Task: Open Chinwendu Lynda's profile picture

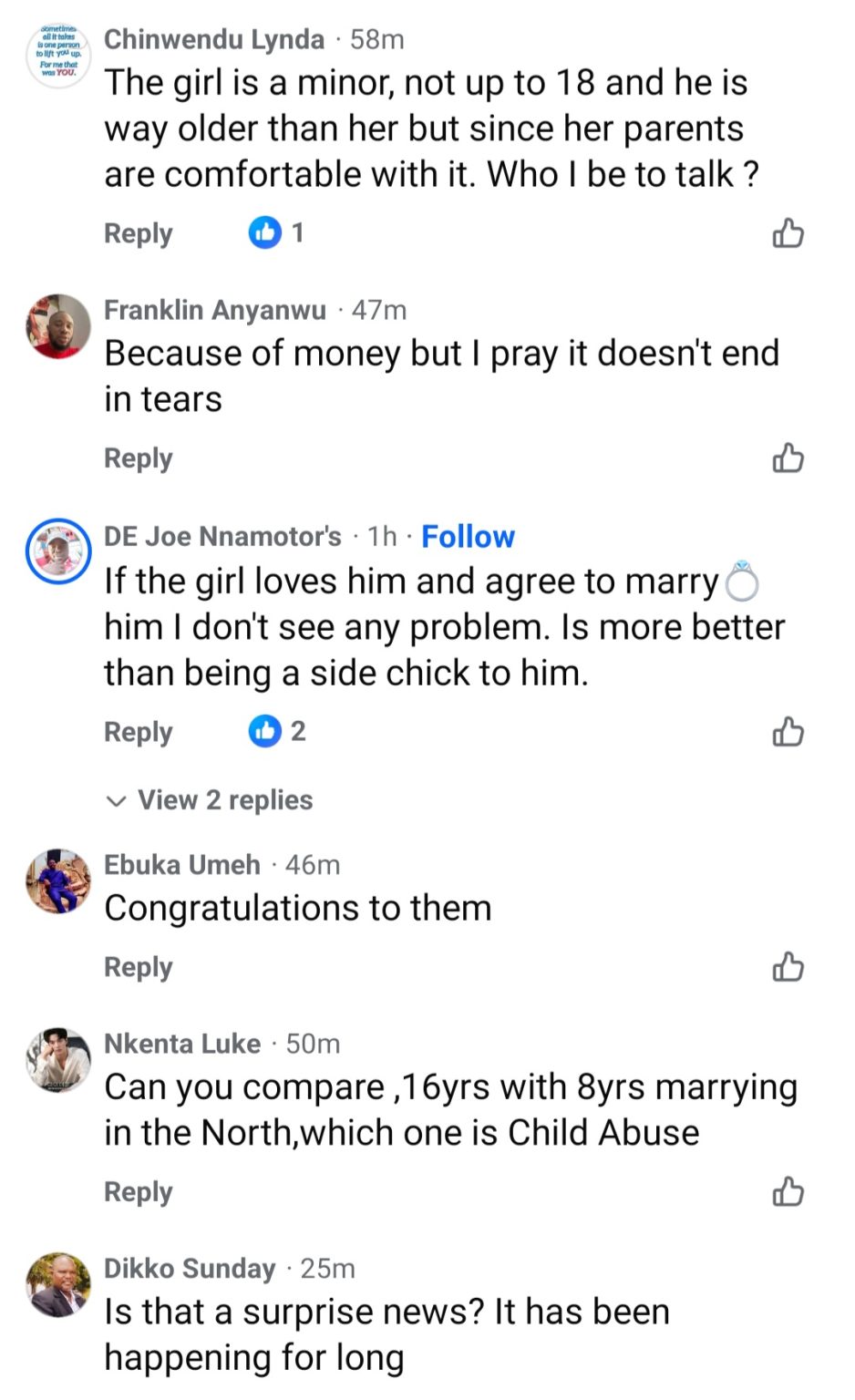Action: point(58,56)
